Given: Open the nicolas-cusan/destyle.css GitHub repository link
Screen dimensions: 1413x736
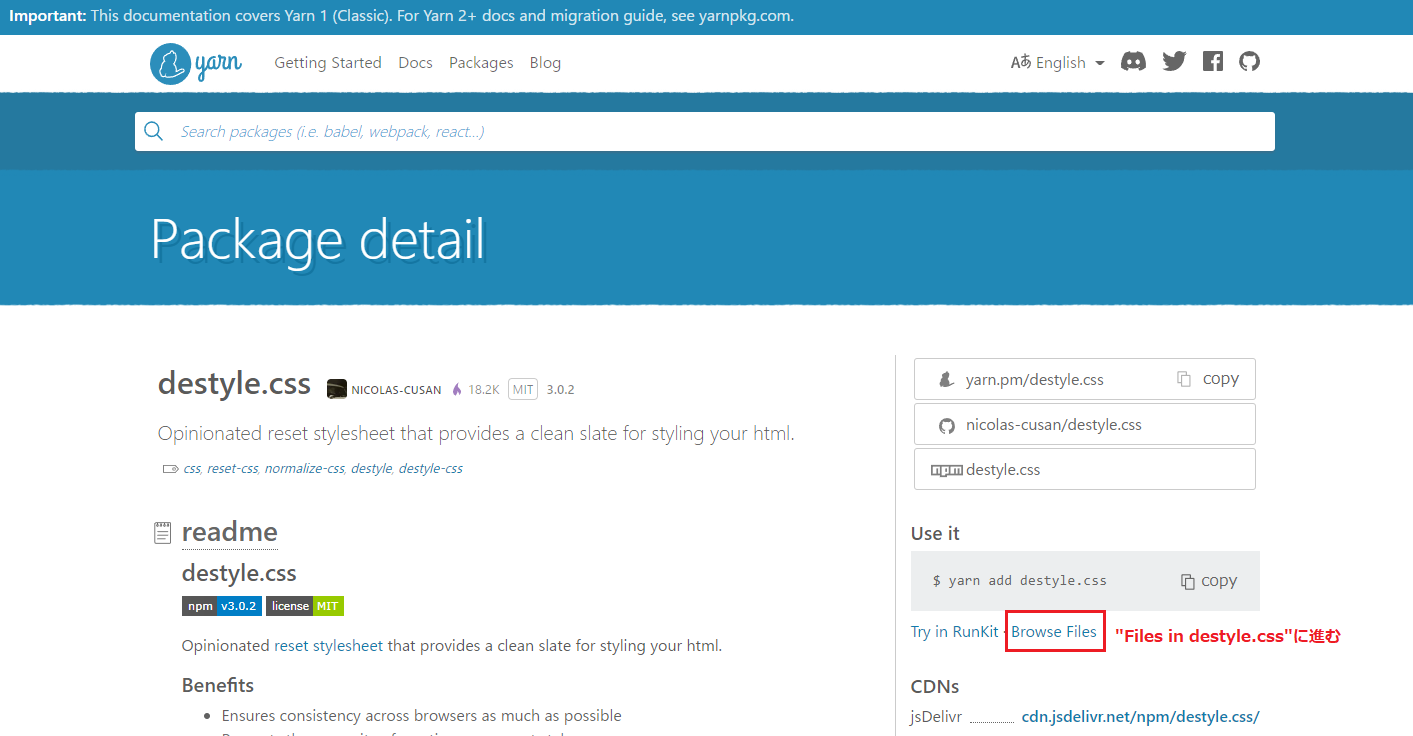Looking at the screenshot, I should [1053, 425].
